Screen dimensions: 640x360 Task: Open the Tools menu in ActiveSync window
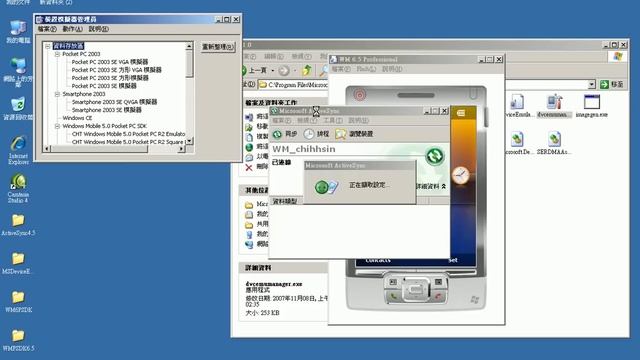333,120
